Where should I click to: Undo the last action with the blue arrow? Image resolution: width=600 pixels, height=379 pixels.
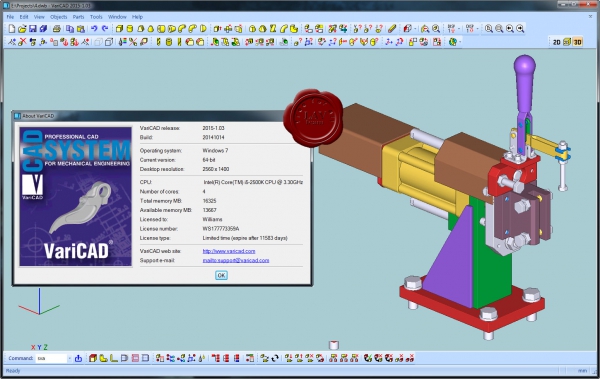[x=94, y=29]
